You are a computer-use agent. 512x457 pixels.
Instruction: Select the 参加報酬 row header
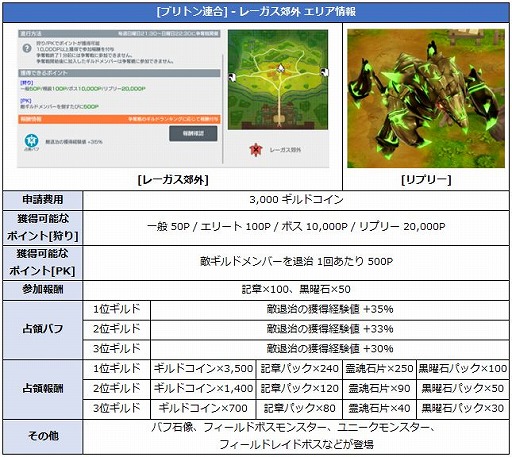(43, 290)
